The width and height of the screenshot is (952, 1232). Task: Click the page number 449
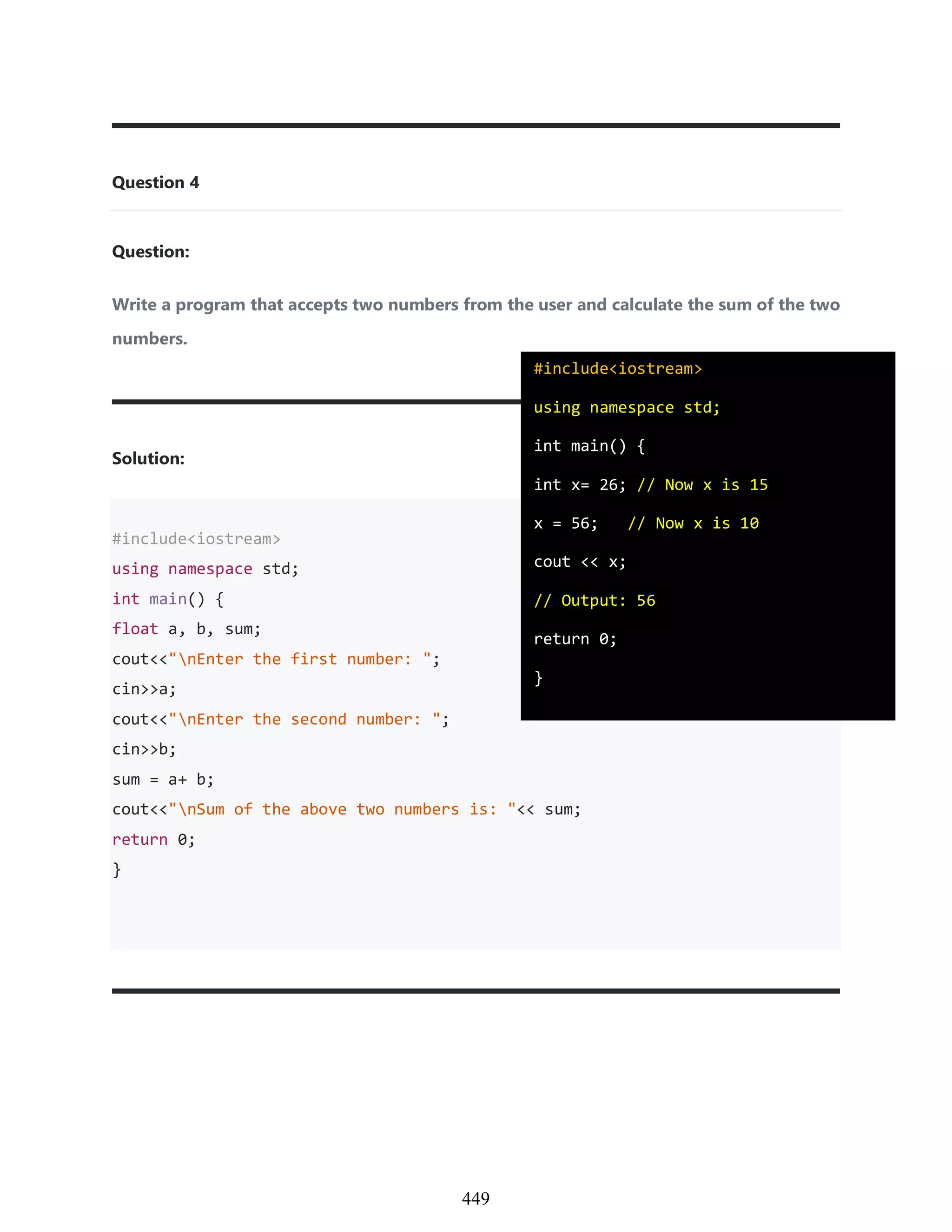[x=476, y=1198]
